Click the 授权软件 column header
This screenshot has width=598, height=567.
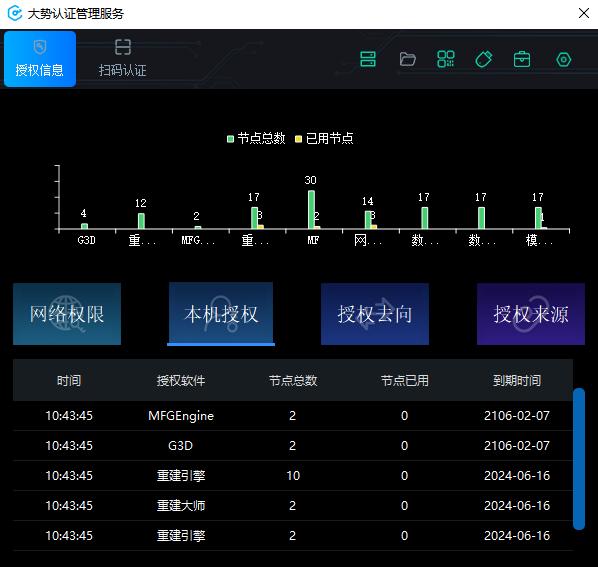tap(181, 380)
